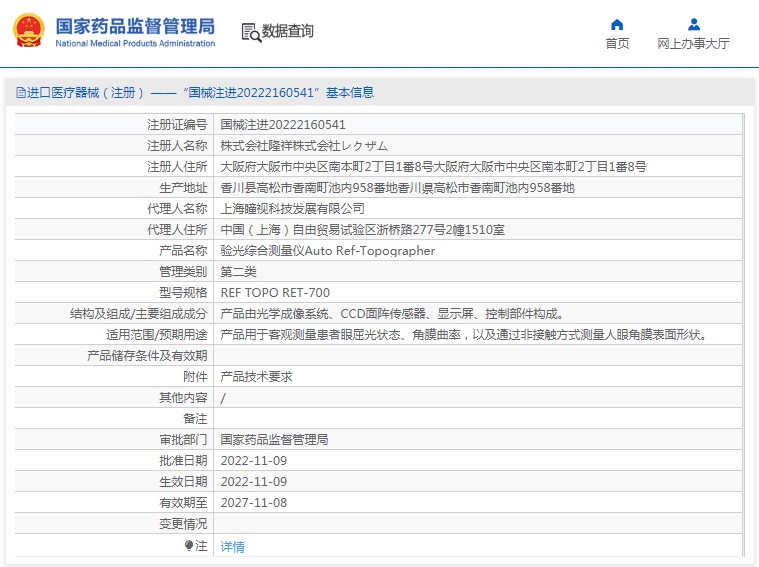Click the 国家药品监督管理局 header title
The height and width of the screenshot is (567, 759).
click(x=135, y=26)
